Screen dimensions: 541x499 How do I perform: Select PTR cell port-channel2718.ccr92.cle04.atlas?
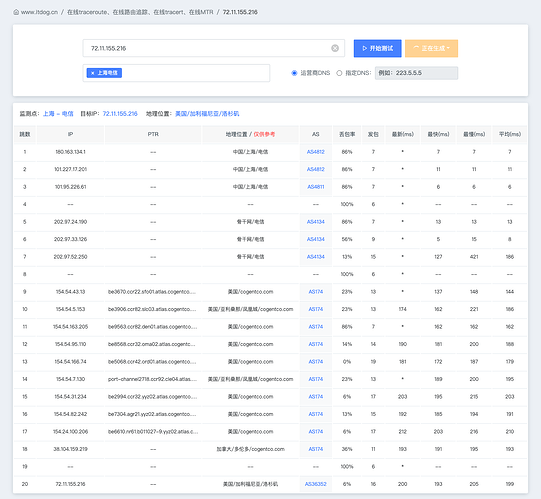tap(153, 379)
